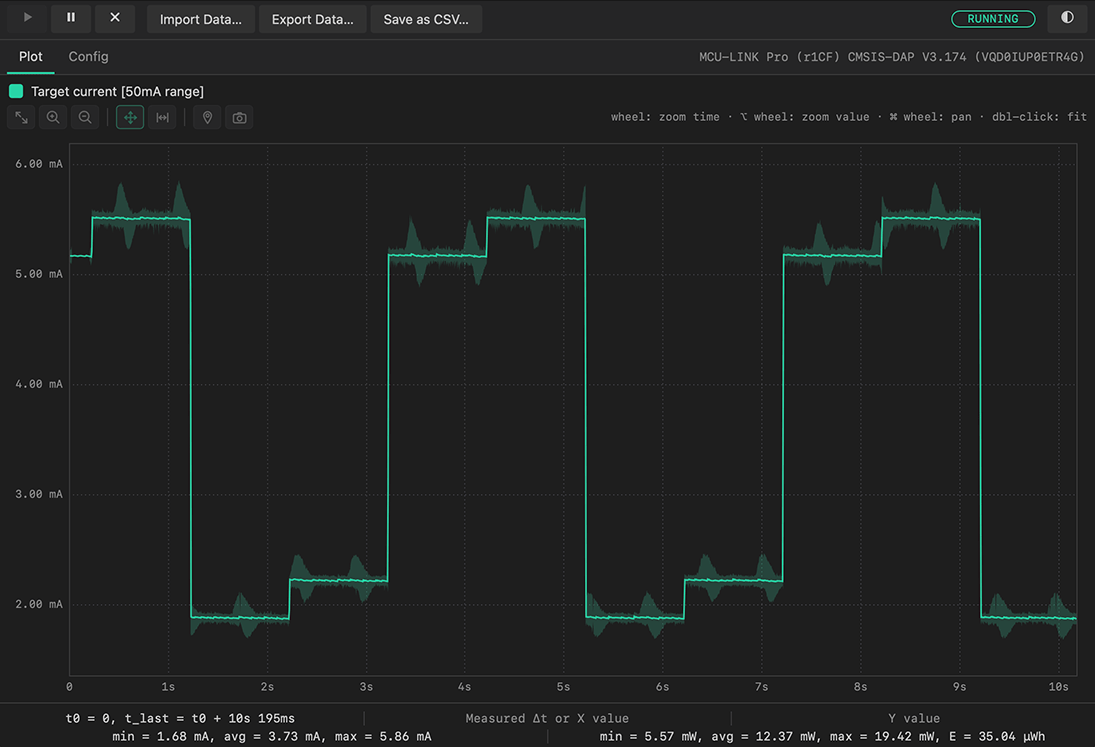Click the 'Y value' header

click(914, 718)
